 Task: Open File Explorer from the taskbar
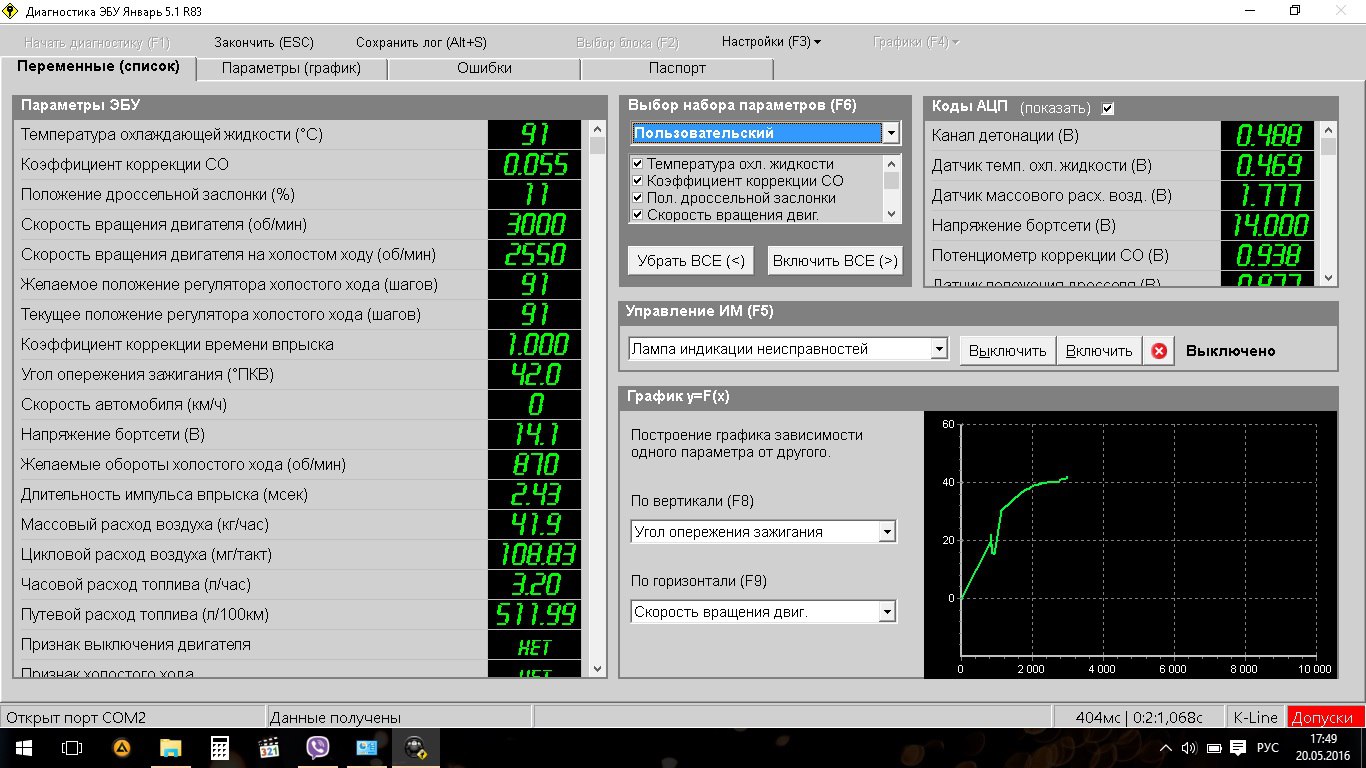pos(171,747)
